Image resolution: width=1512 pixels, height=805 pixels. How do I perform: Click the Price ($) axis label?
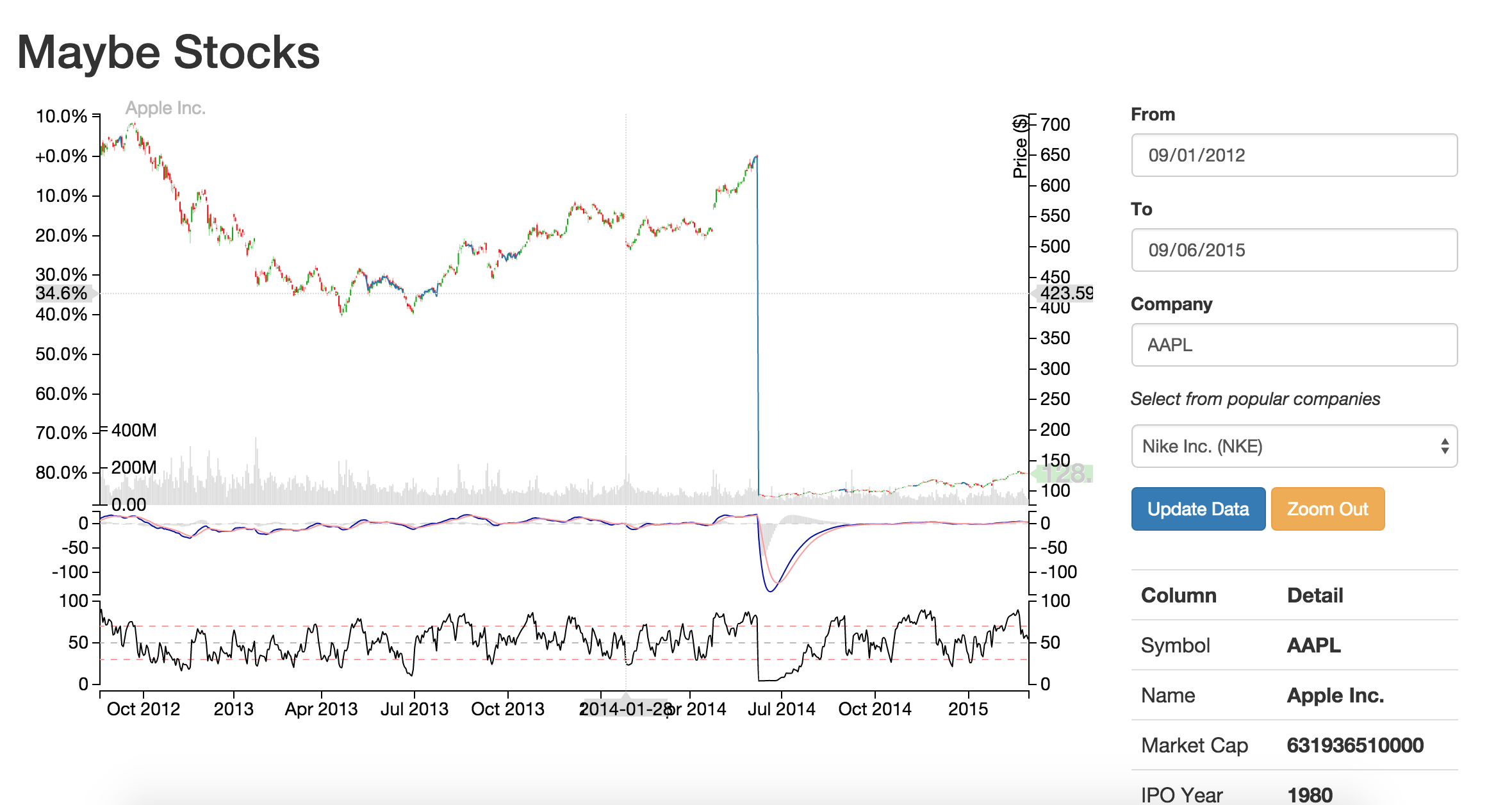[1019, 146]
